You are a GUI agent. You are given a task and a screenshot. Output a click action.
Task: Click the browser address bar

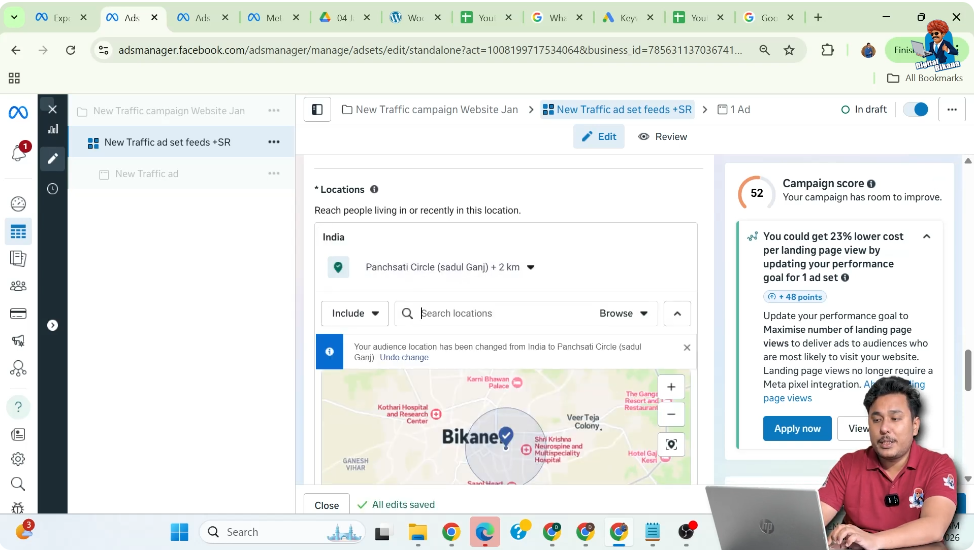point(430,50)
